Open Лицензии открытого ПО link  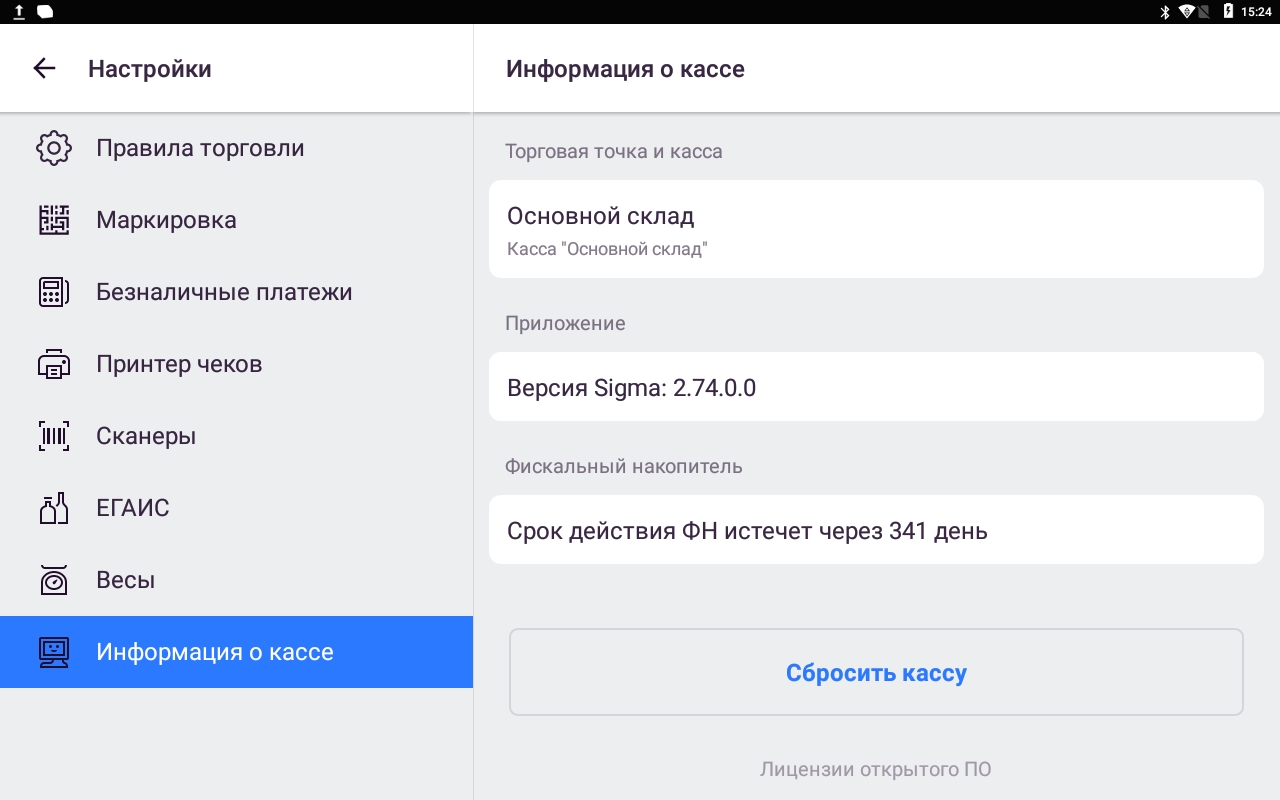tap(876, 770)
